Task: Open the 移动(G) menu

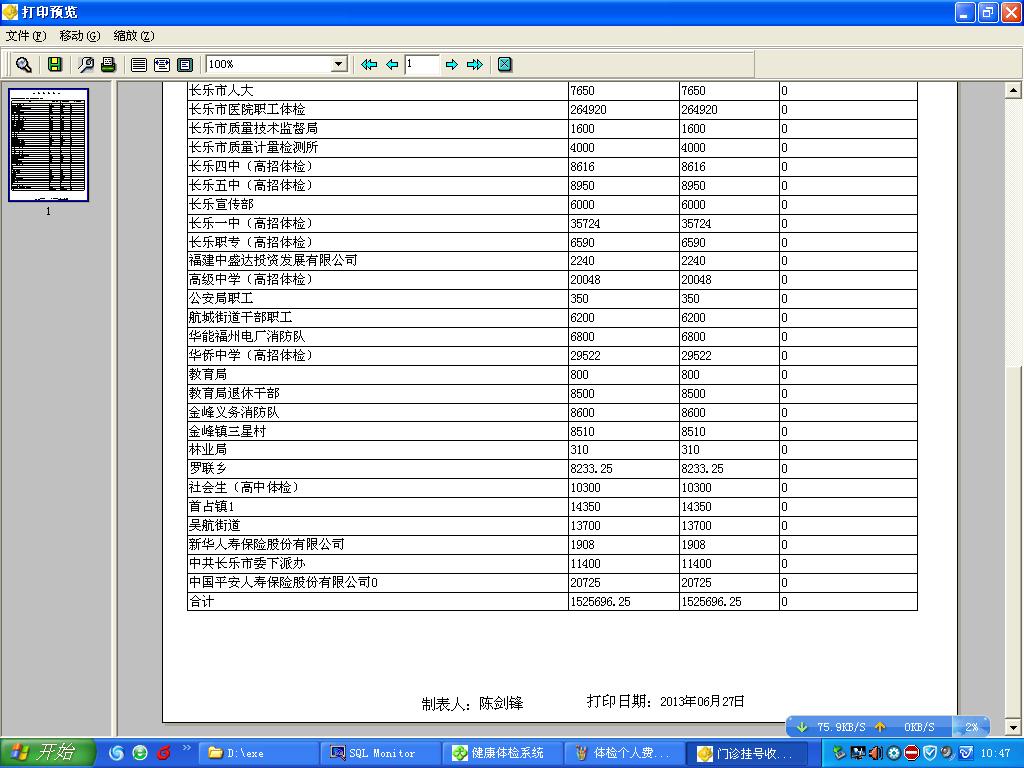Action: (x=80, y=36)
